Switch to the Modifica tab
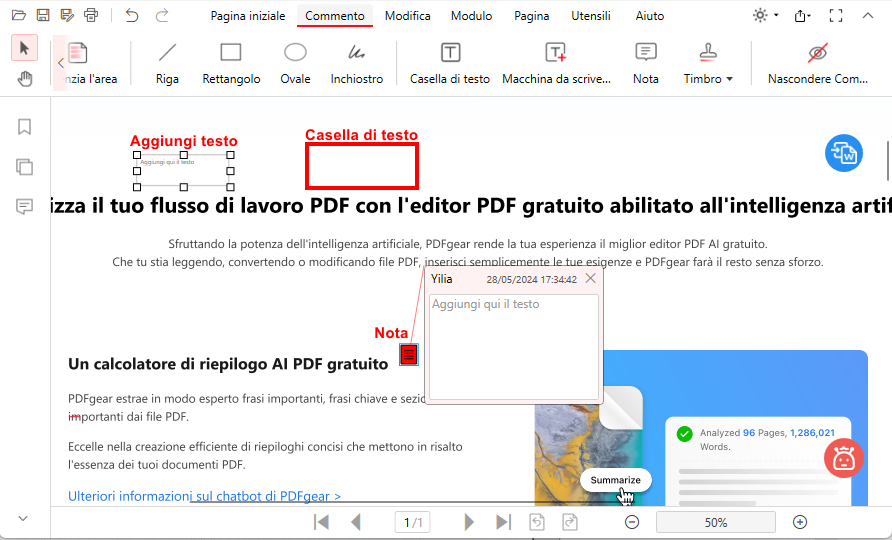The image size is (892, 540). coord(407,16)
